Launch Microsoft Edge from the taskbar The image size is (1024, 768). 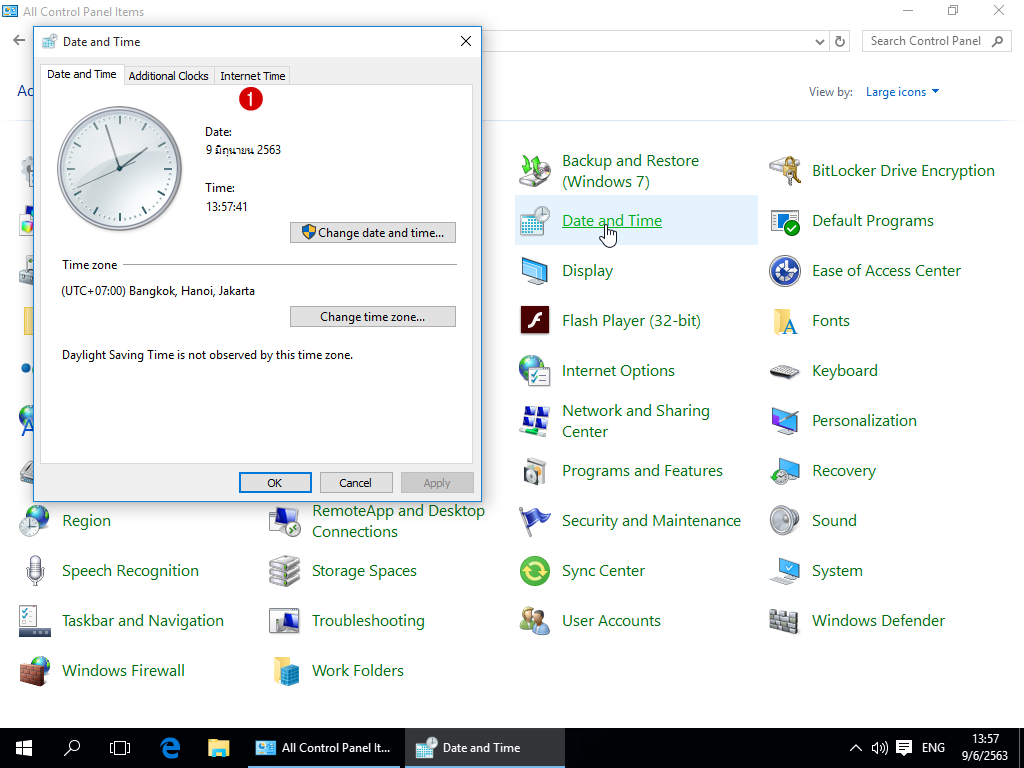(x=171, y=747)
